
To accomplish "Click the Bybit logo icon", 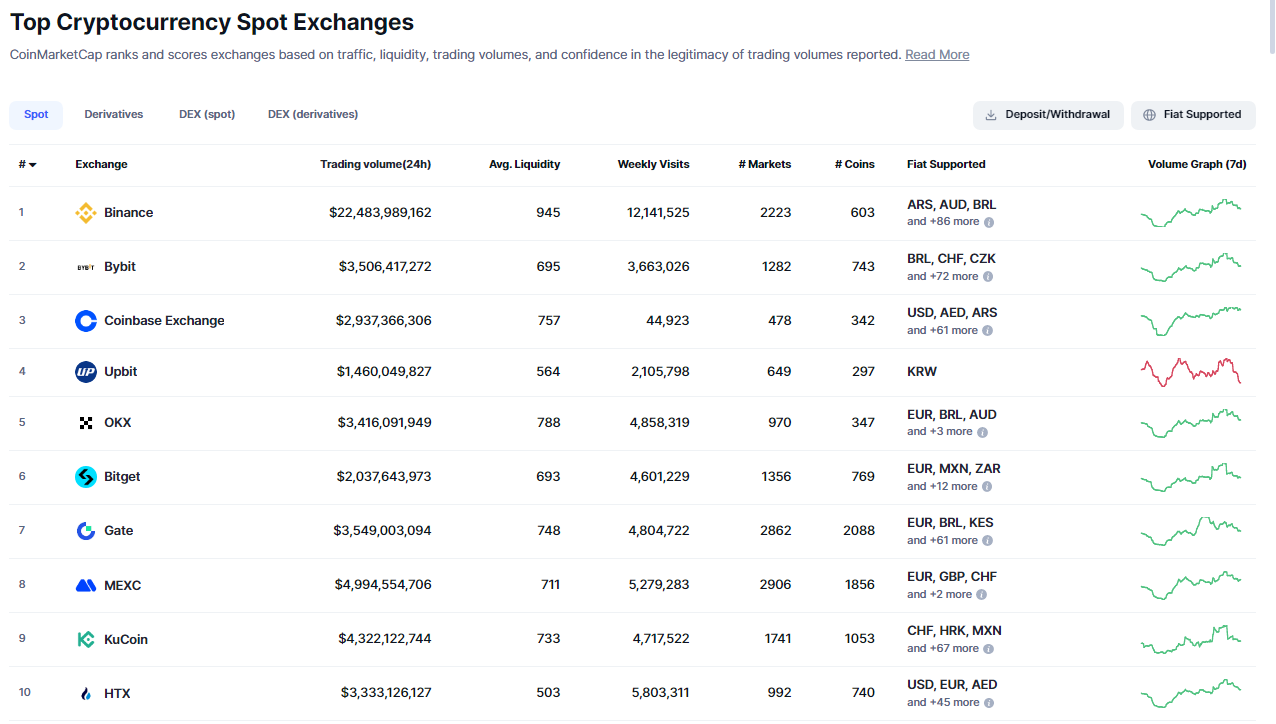I will click(x=86, y=267).
